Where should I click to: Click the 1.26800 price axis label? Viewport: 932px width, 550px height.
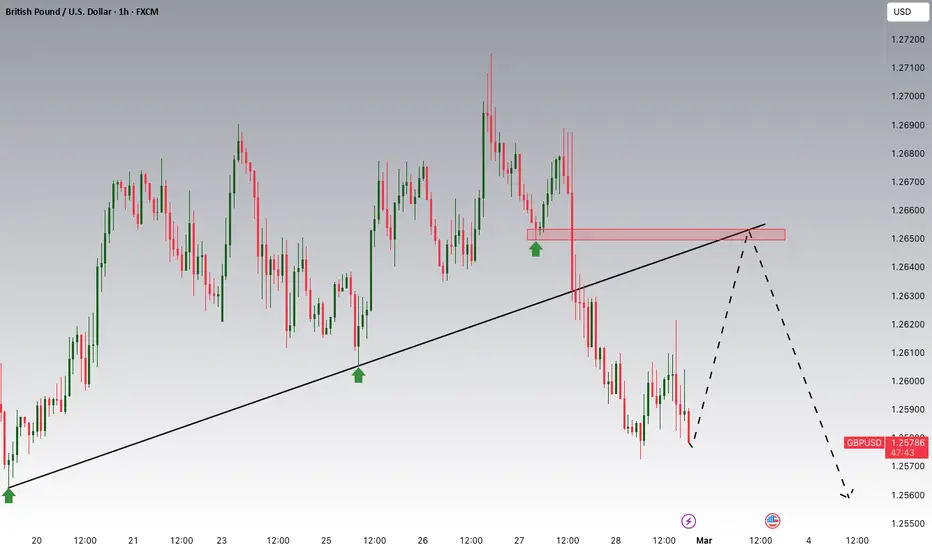pos(907,153)
